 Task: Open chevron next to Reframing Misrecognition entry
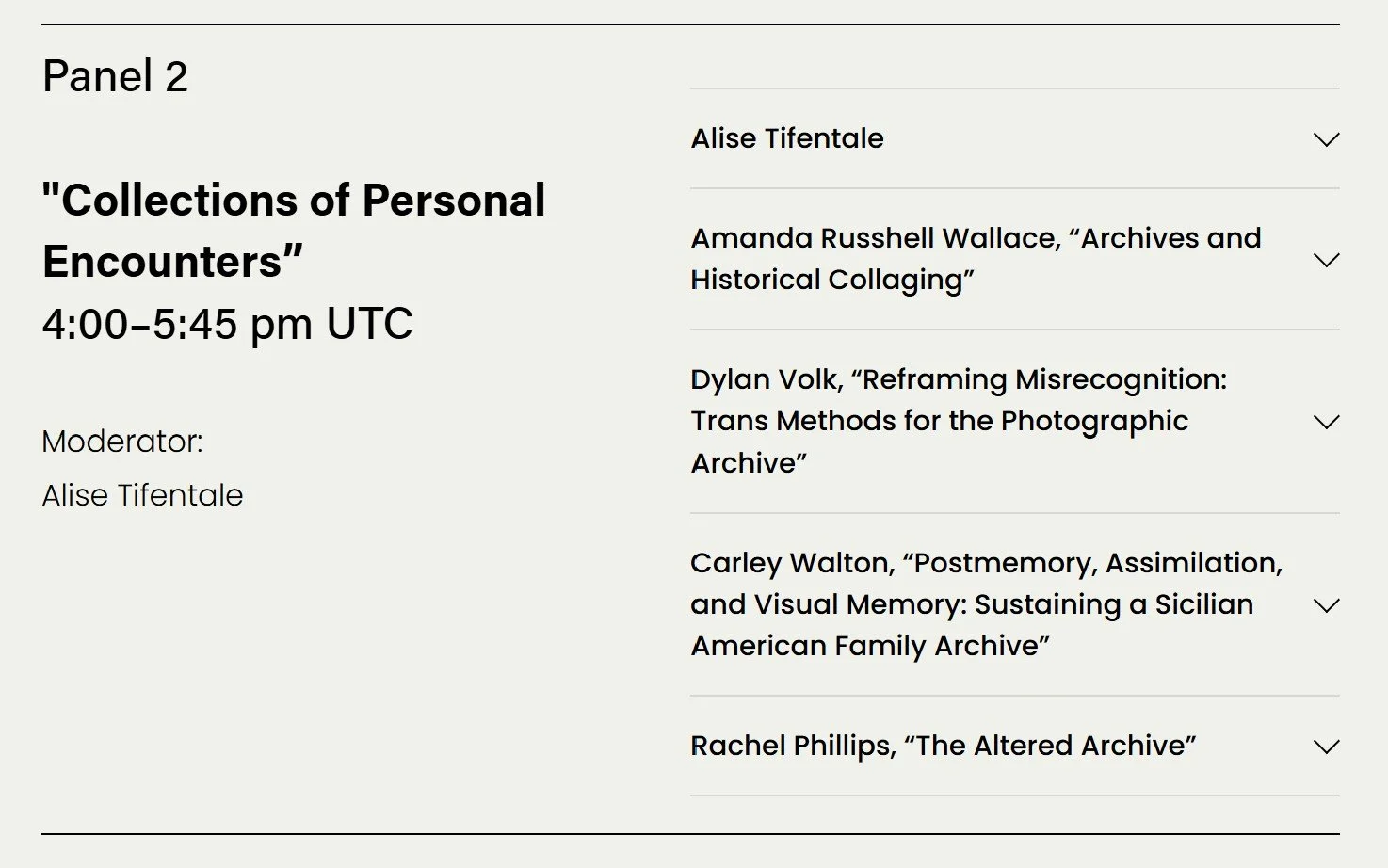tap(1326, 422)
